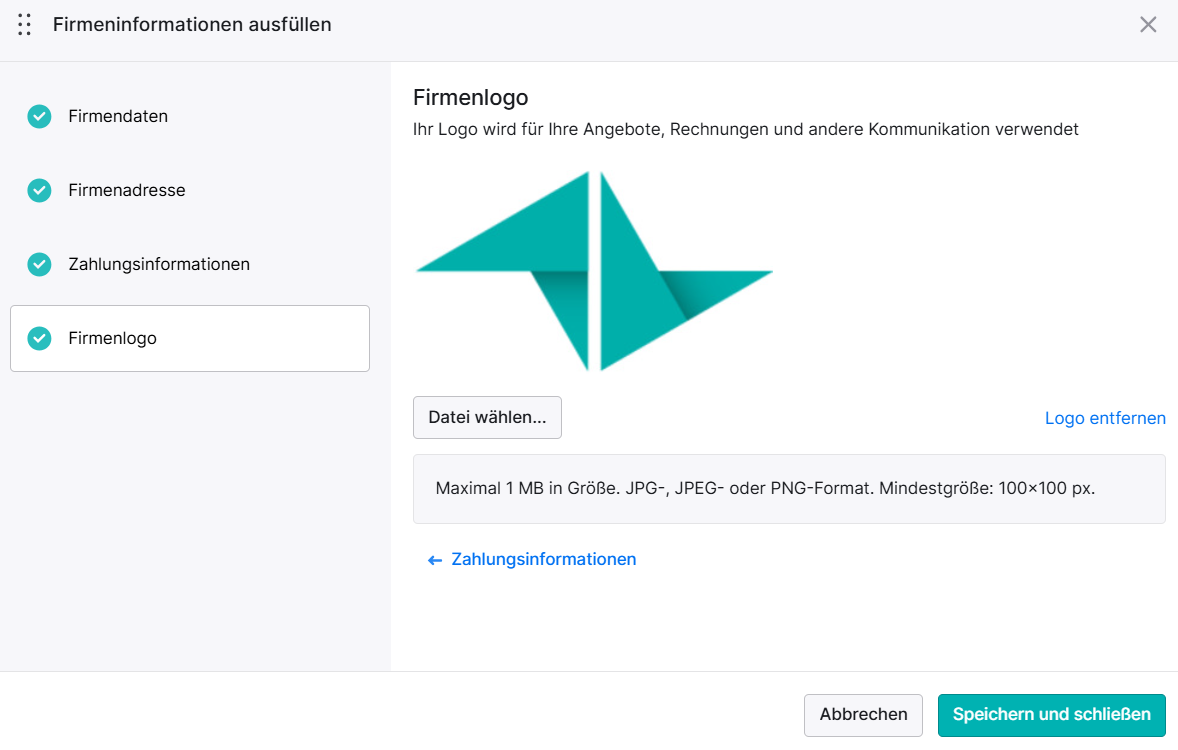Click the teal origami bird logo preview
This screenshot has height=750, width=1178.
click(x=594, y=271)
